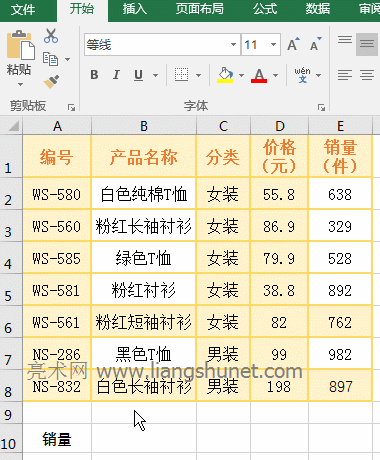Select header cell 销量（件）

pyautogui.click(x=340, y=156)
